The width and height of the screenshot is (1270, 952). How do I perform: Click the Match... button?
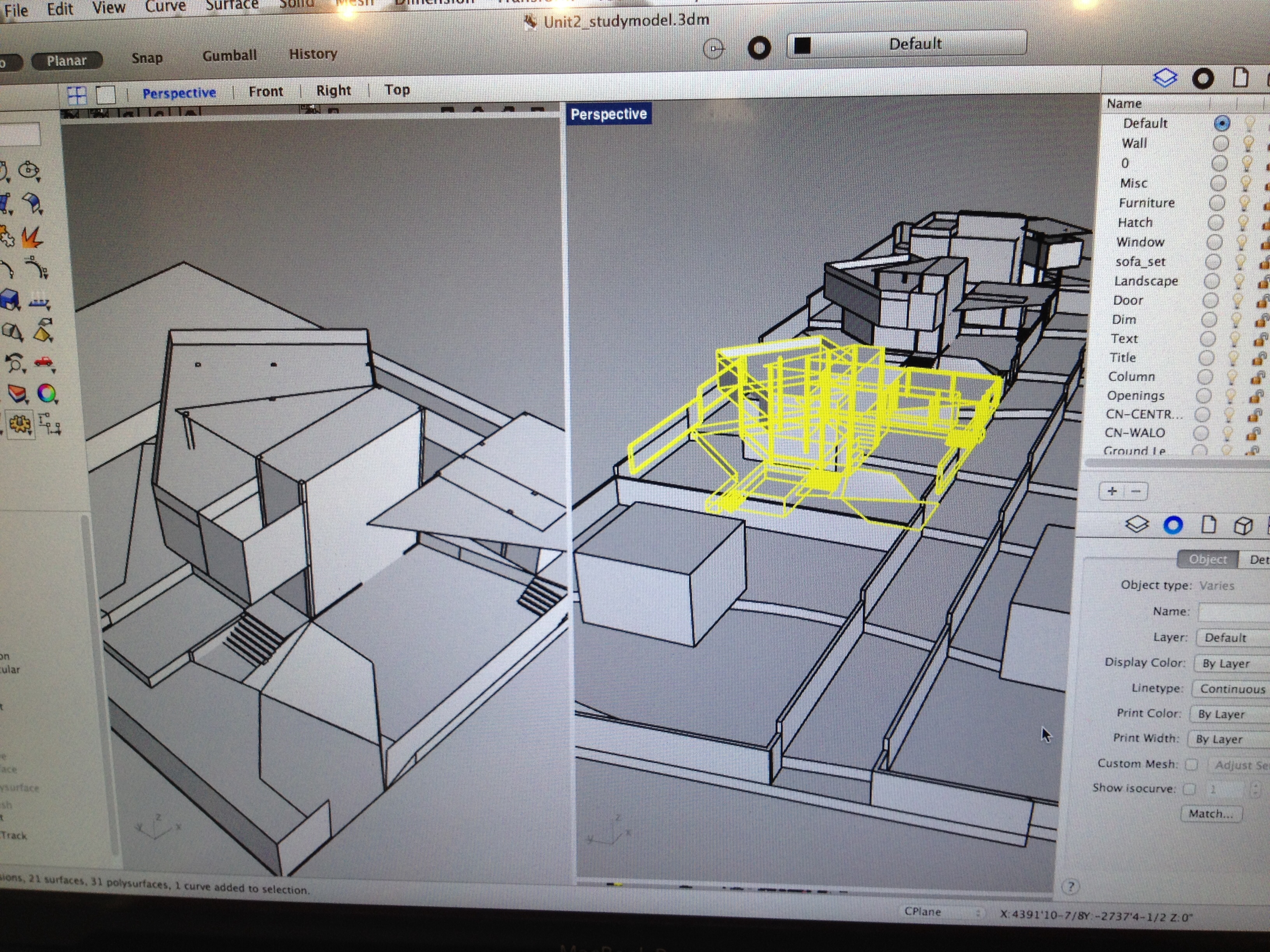coord(1211,814)
